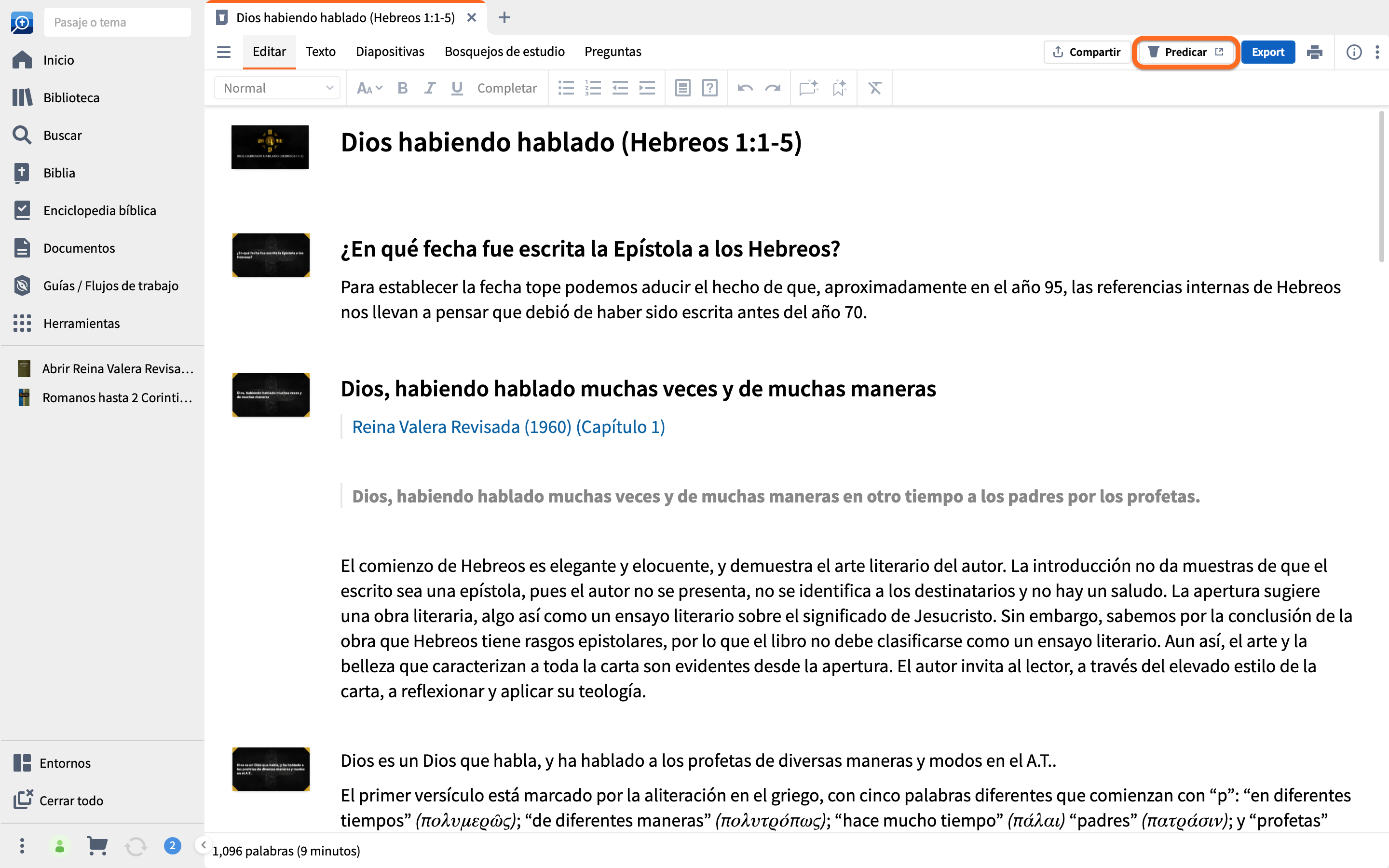This screenshot has height=868, width=1389.
Task: Switch to the Preguntas tab
Action: (x=613, y=52)
